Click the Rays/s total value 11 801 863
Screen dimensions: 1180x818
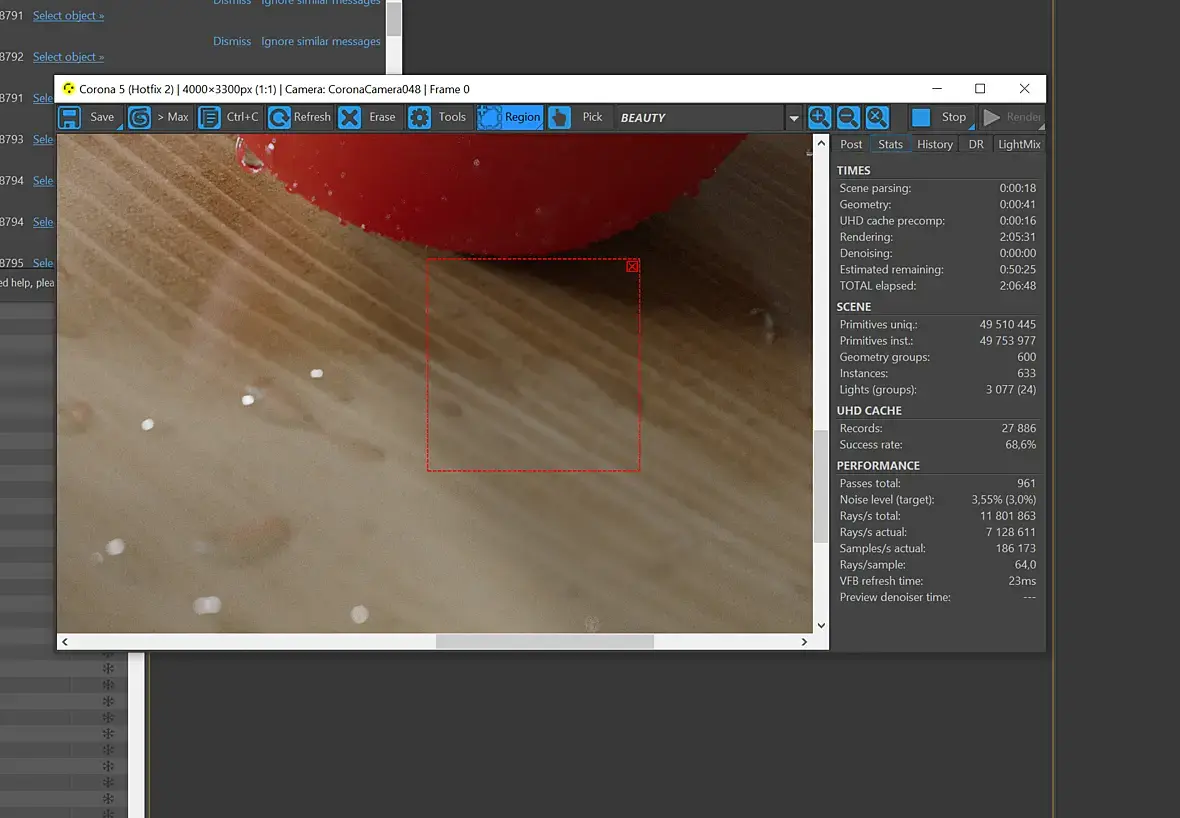[x=1008, y=516]
